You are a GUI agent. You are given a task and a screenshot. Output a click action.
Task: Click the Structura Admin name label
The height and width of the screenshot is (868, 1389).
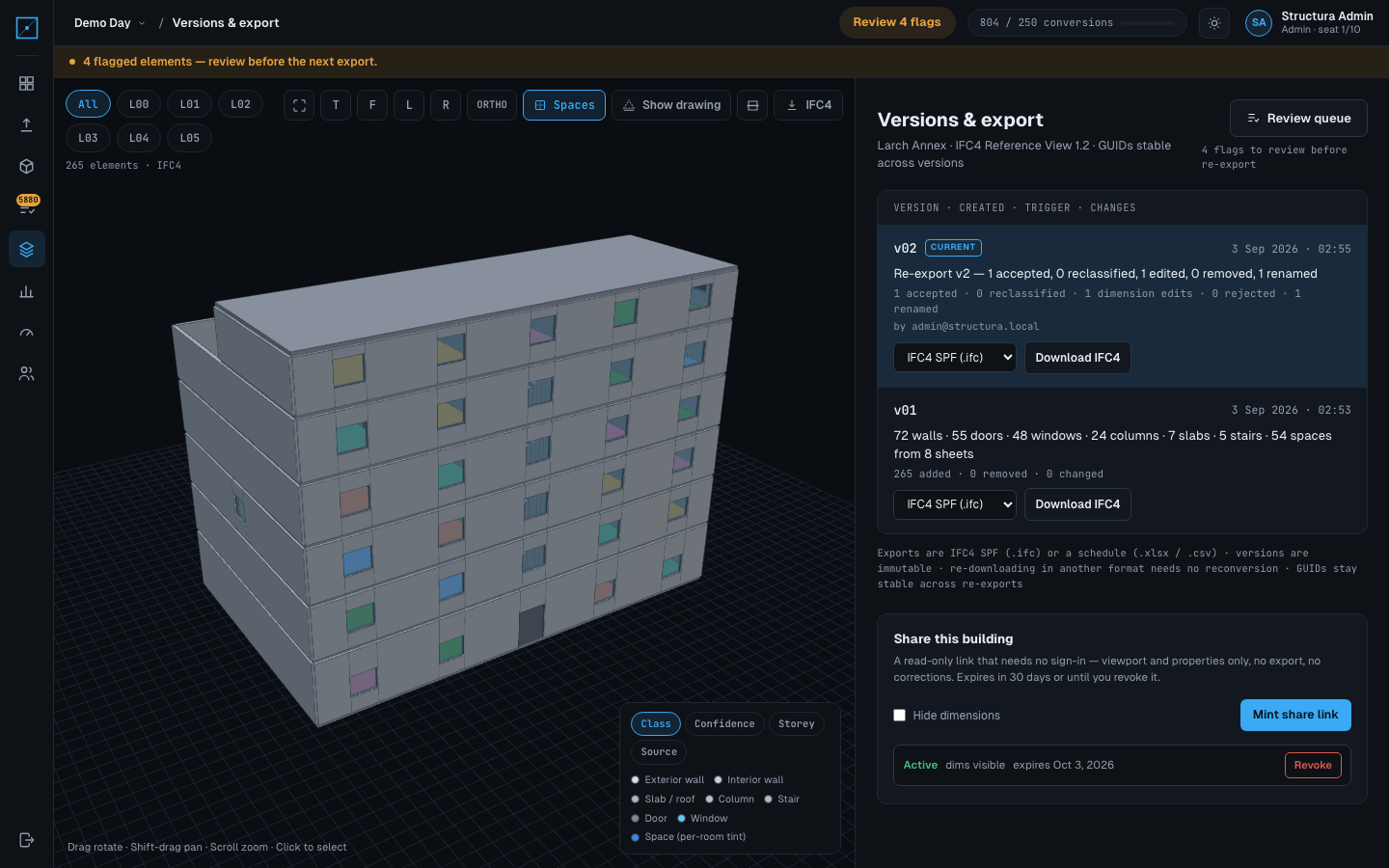(x=1326, y=16)
